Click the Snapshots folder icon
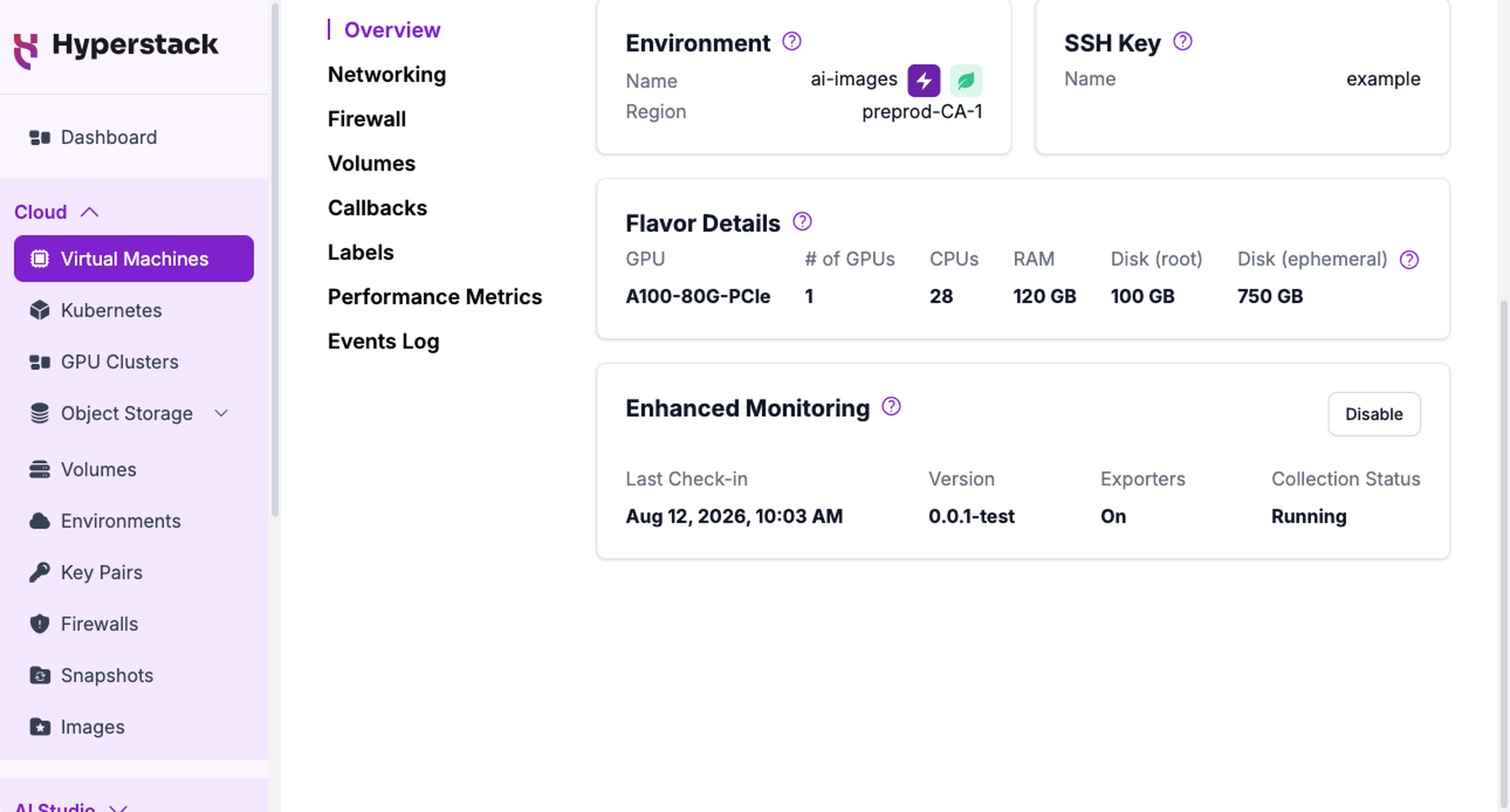This screenshot has width=1510, height=812. pyautogui.click(x=40, y=676)
